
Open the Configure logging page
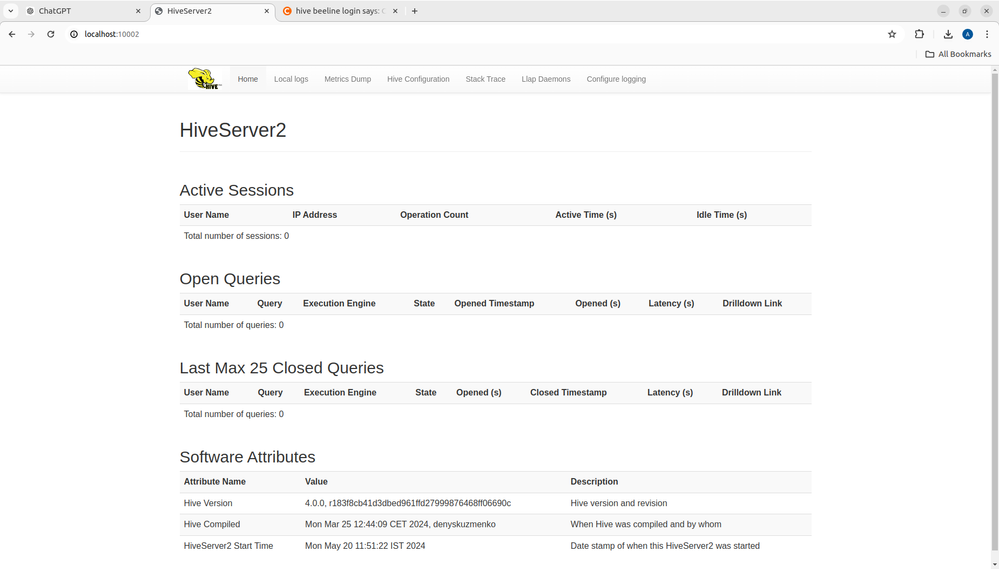coord(616,79)
